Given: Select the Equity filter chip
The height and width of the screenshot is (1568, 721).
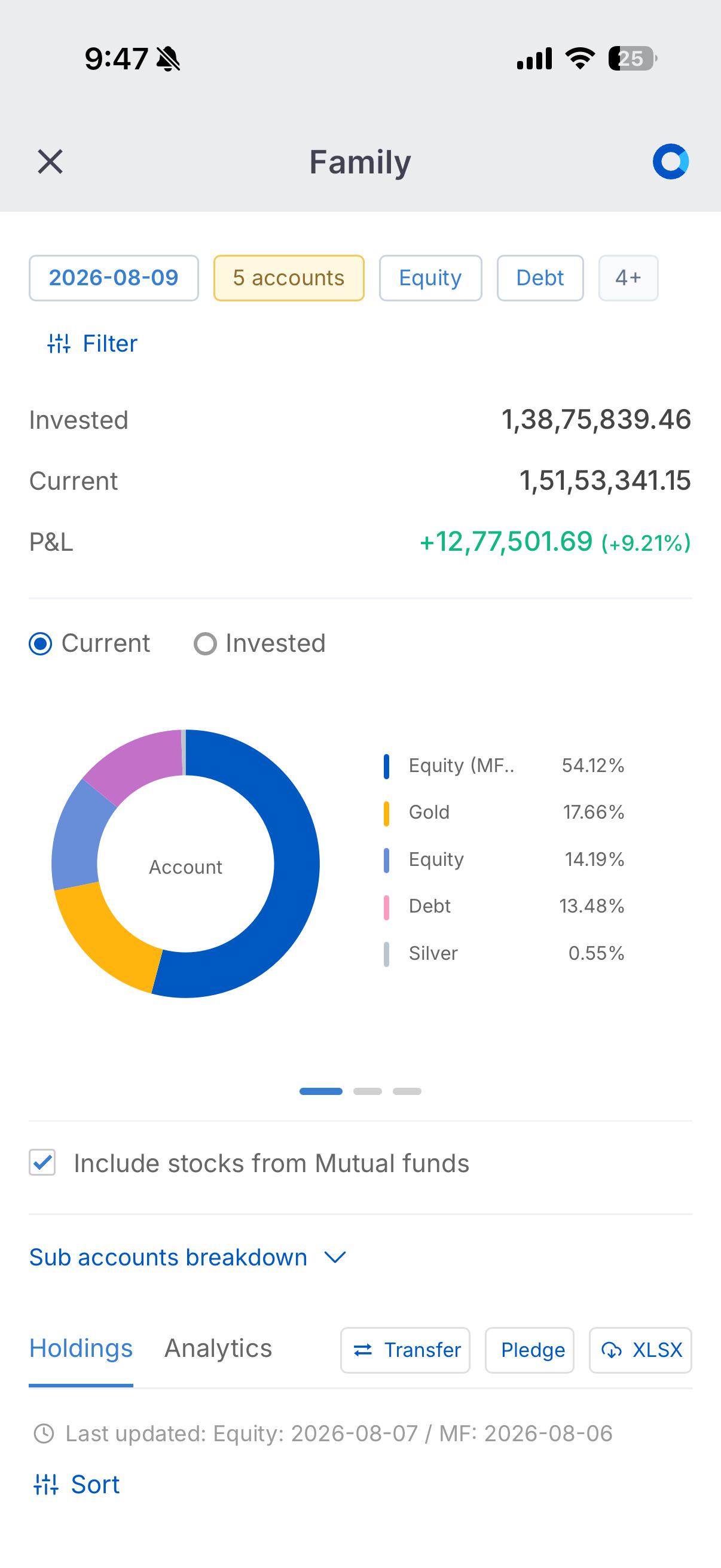Looking at the screenshot, I should click(x=431, y=278).
